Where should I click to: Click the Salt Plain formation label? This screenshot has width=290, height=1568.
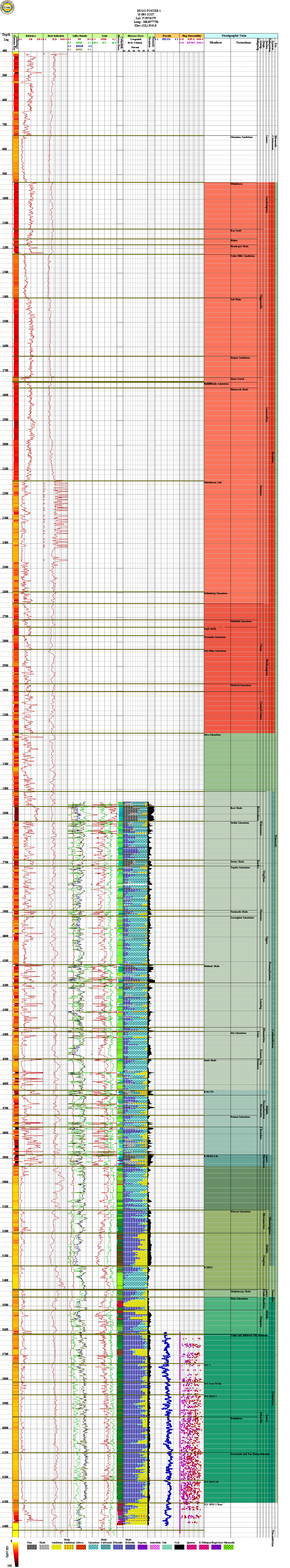click(236, 300)
